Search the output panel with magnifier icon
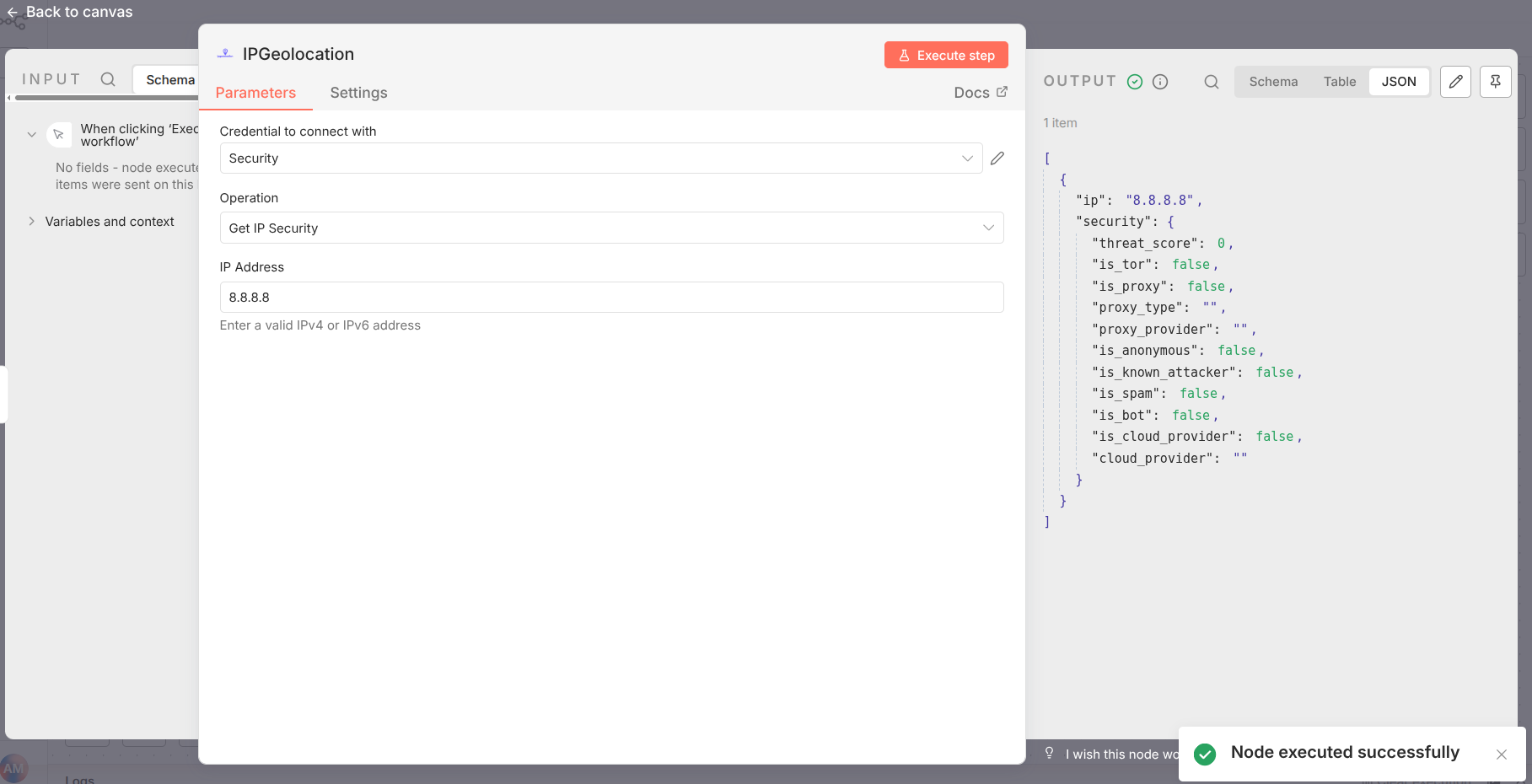The width and height of the screenshot is (1532, 784). pyautogui.click(x=1211, y=82)
